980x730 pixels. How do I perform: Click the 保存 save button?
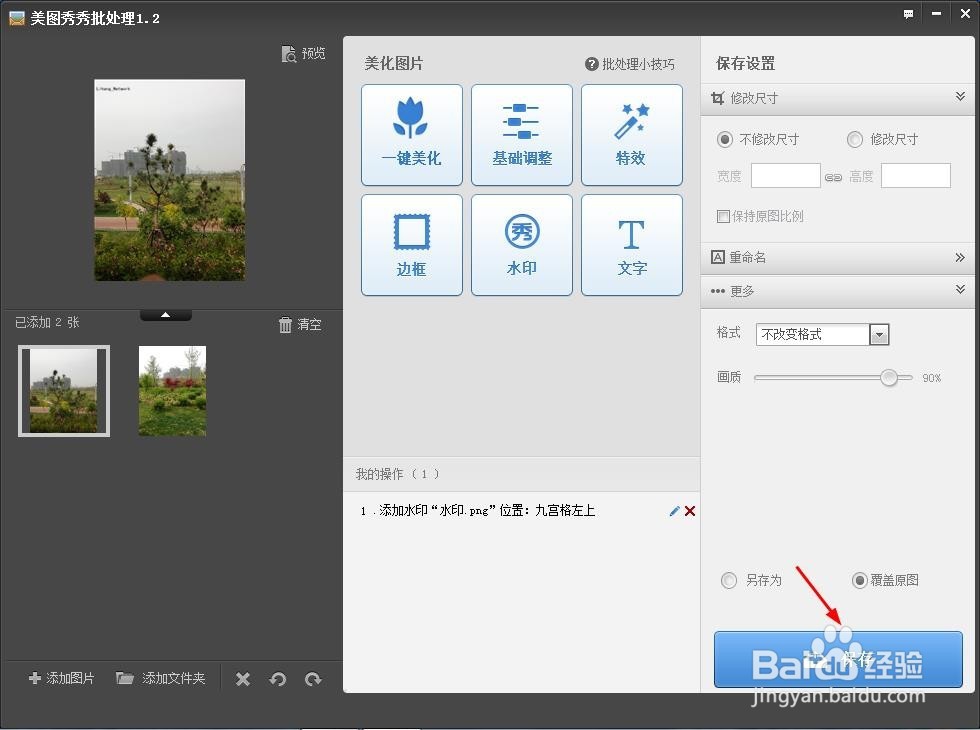(838, 659)
